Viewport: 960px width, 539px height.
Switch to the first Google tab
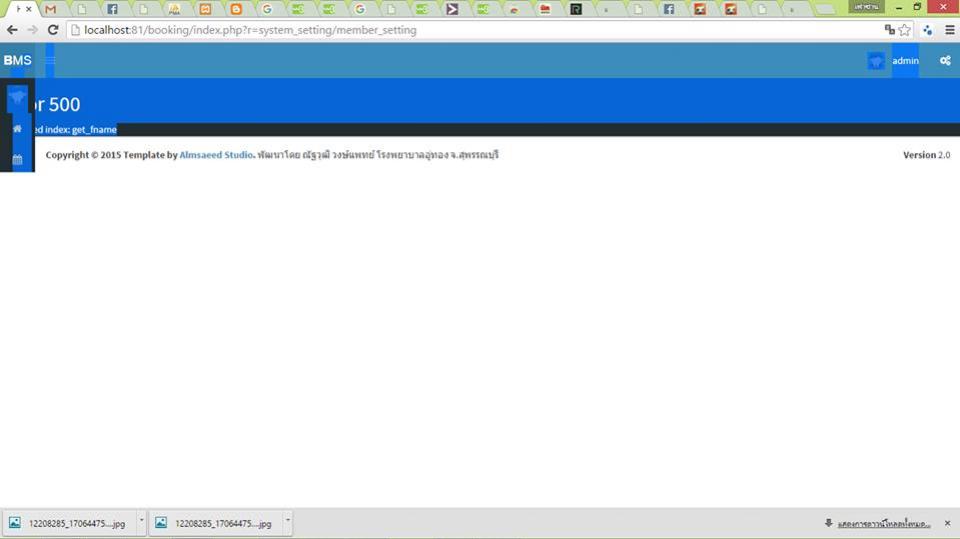[267, 9]
